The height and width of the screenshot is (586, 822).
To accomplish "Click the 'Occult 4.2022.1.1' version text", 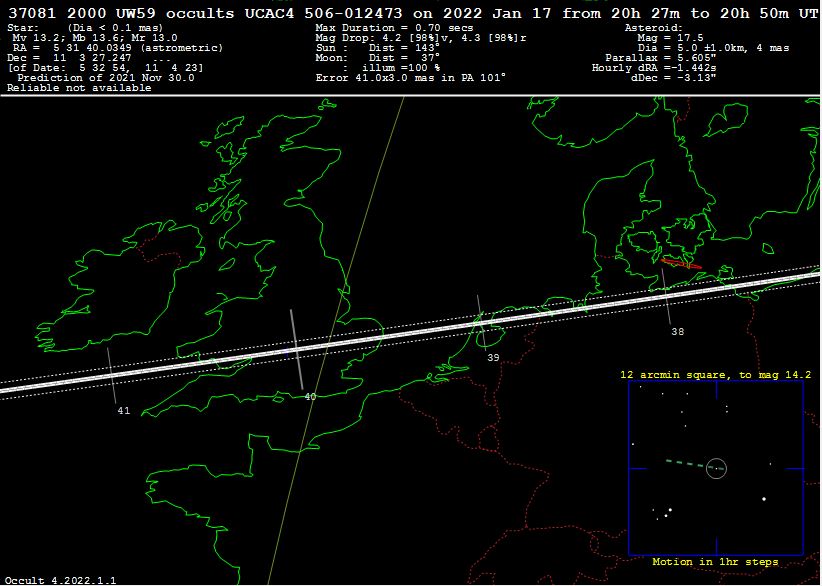I will [59, 579].
